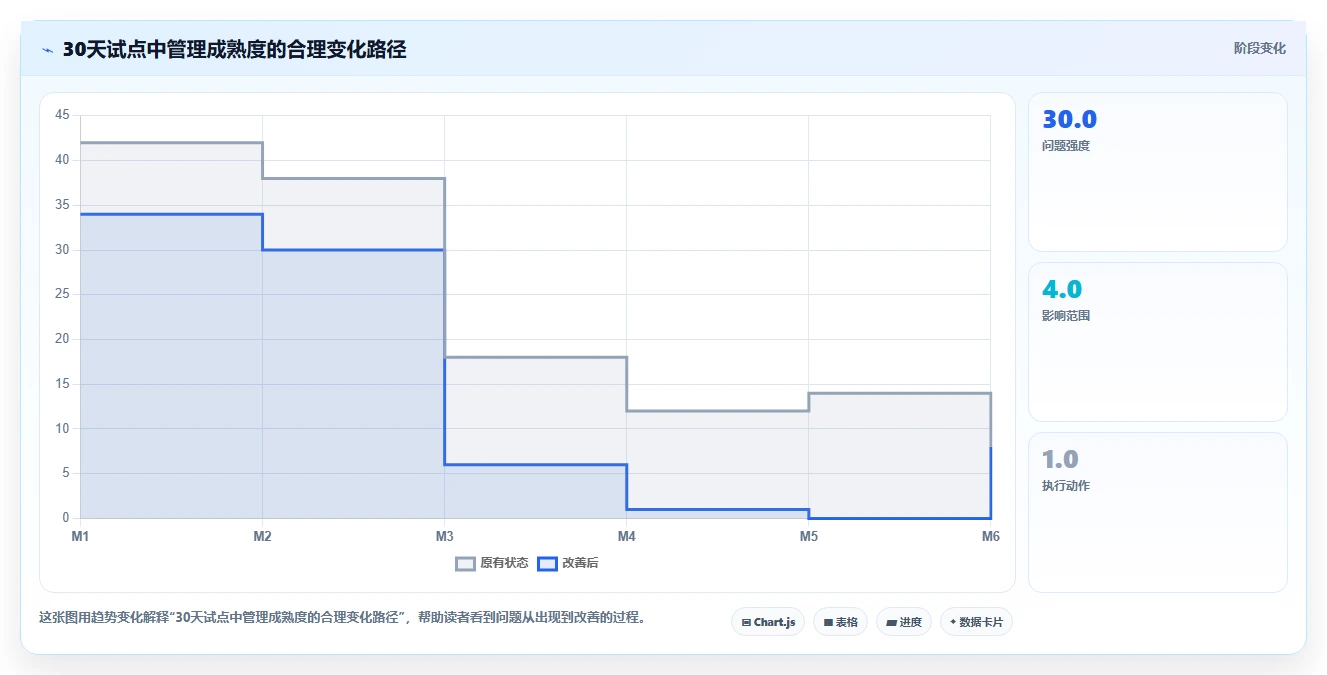
Task: Click the 阶段变化 label in header
Action: [x=1259, y=48]
